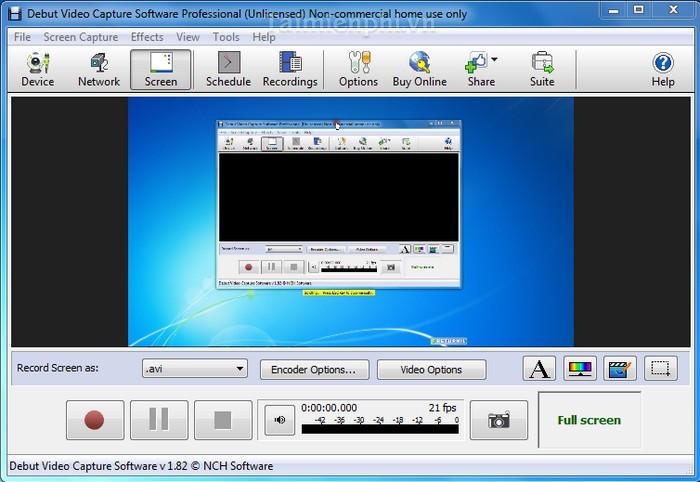Click the Share thumbs-up icon

[x=476, y=62]
